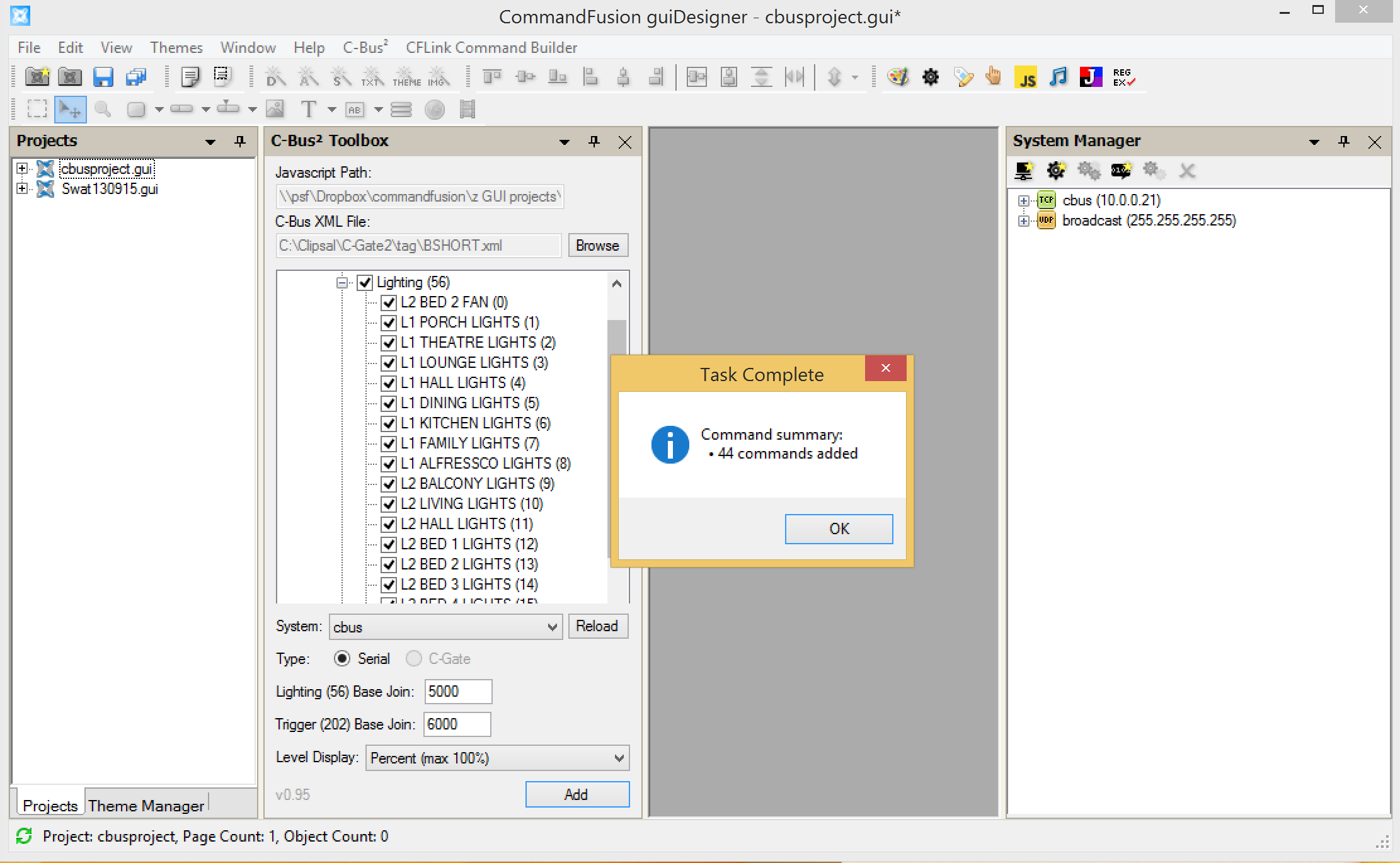Click the pointing hand gesture icon
Screen dimensions: 1400x863
click(x=993, y=77)
